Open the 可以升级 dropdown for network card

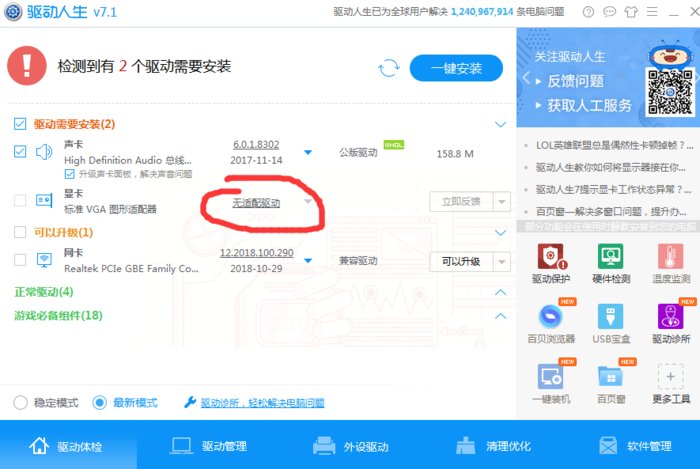[x=502, y=261]
